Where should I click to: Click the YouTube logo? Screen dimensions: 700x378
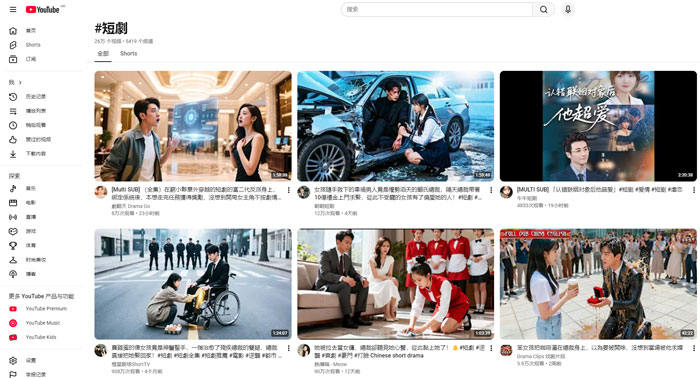(43, 9)
